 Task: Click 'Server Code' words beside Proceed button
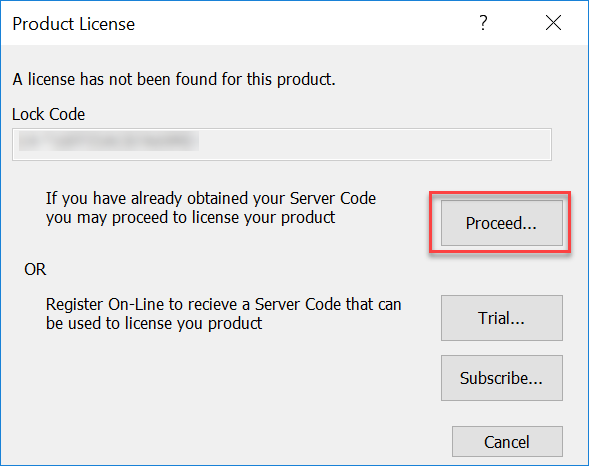coord(333,198)
